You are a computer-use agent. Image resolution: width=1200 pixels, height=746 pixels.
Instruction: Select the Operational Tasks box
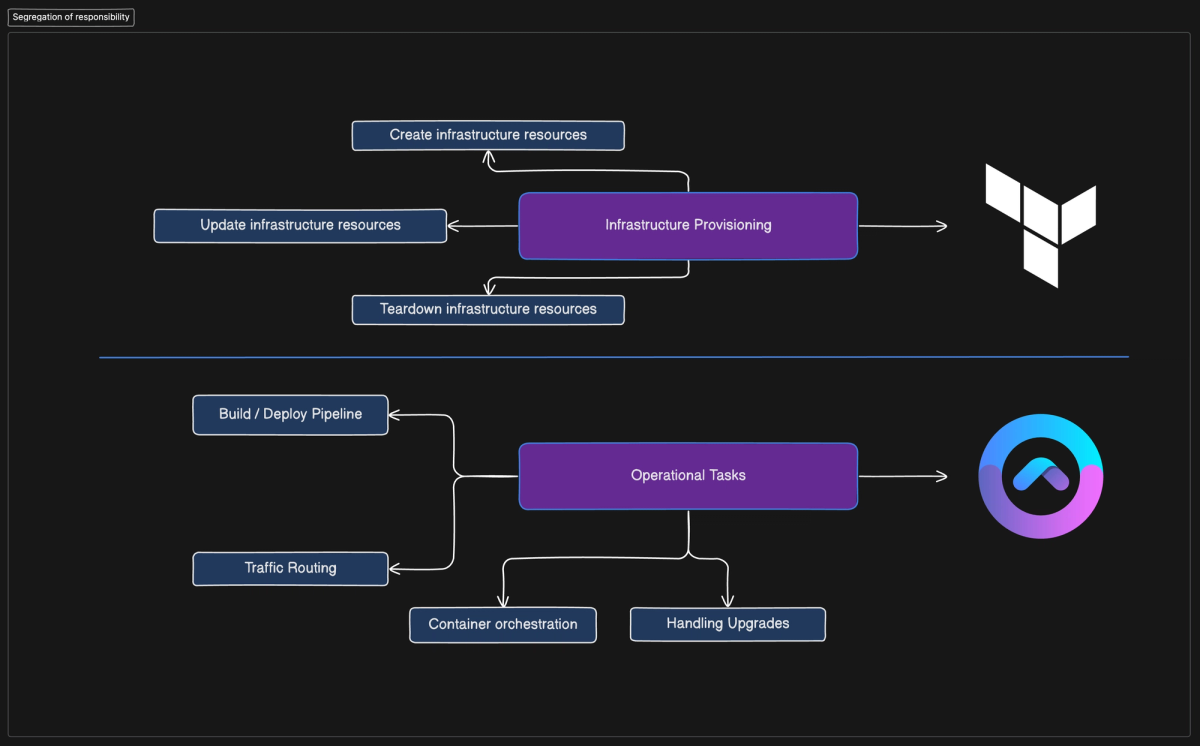688,476
